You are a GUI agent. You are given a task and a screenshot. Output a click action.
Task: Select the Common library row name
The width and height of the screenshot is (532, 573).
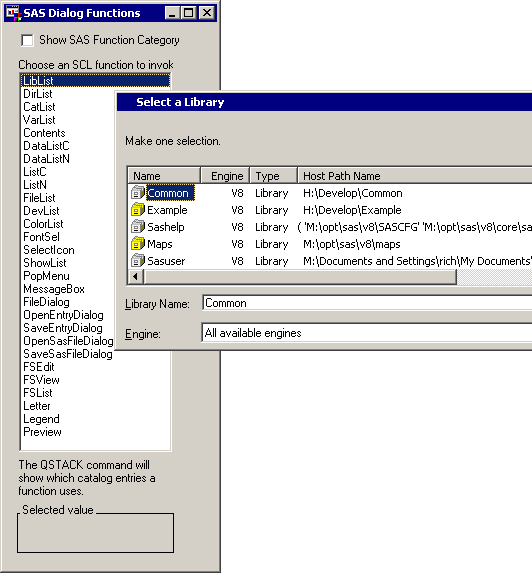pos(170,193)
